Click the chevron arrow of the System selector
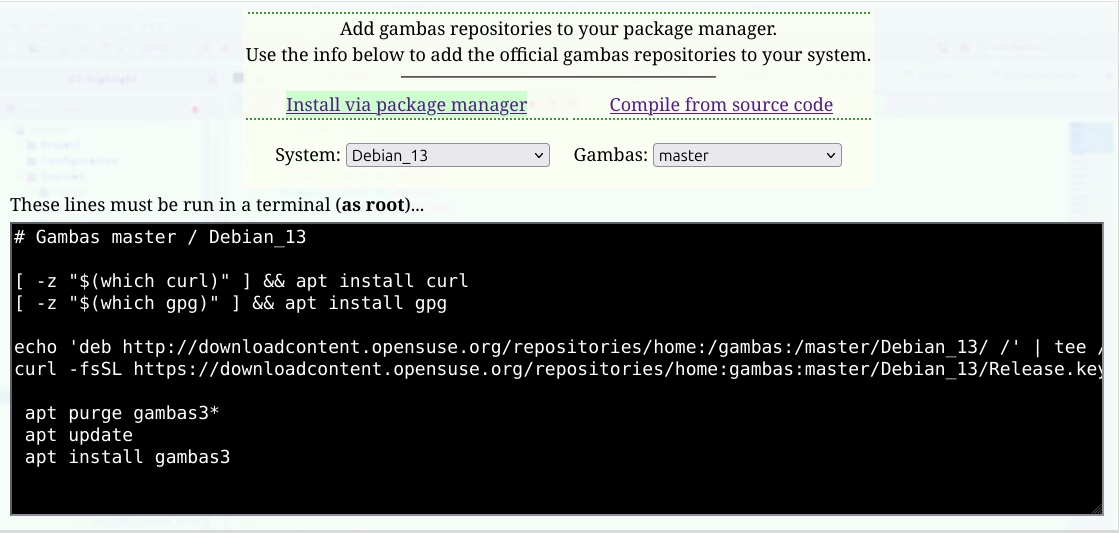Image resolution: width=1119 pixels, height=533 pixels. (539, 155)
